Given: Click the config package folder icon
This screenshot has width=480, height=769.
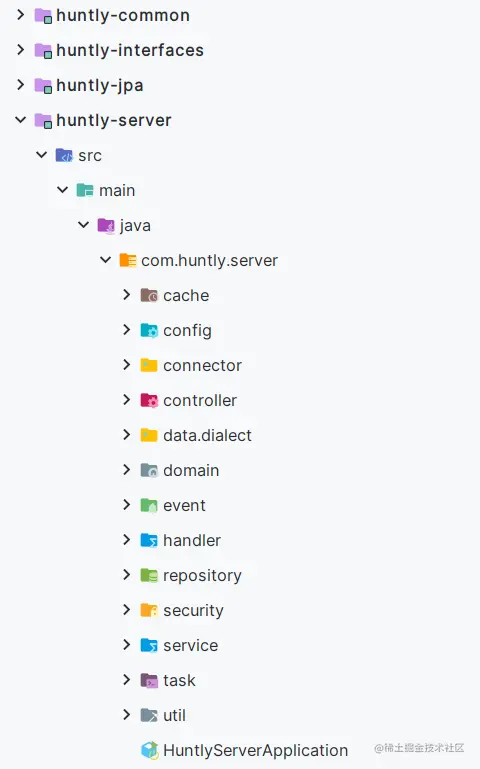Looking at the screenshot, I should pyautogui.click(x=149, y=331).
